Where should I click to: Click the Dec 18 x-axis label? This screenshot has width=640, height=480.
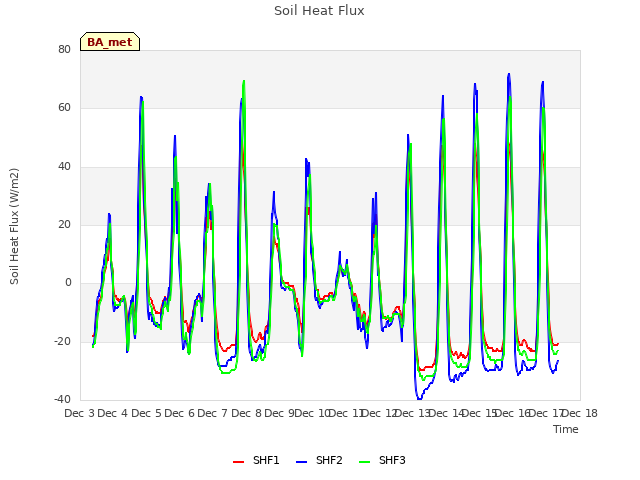(580, 413)
